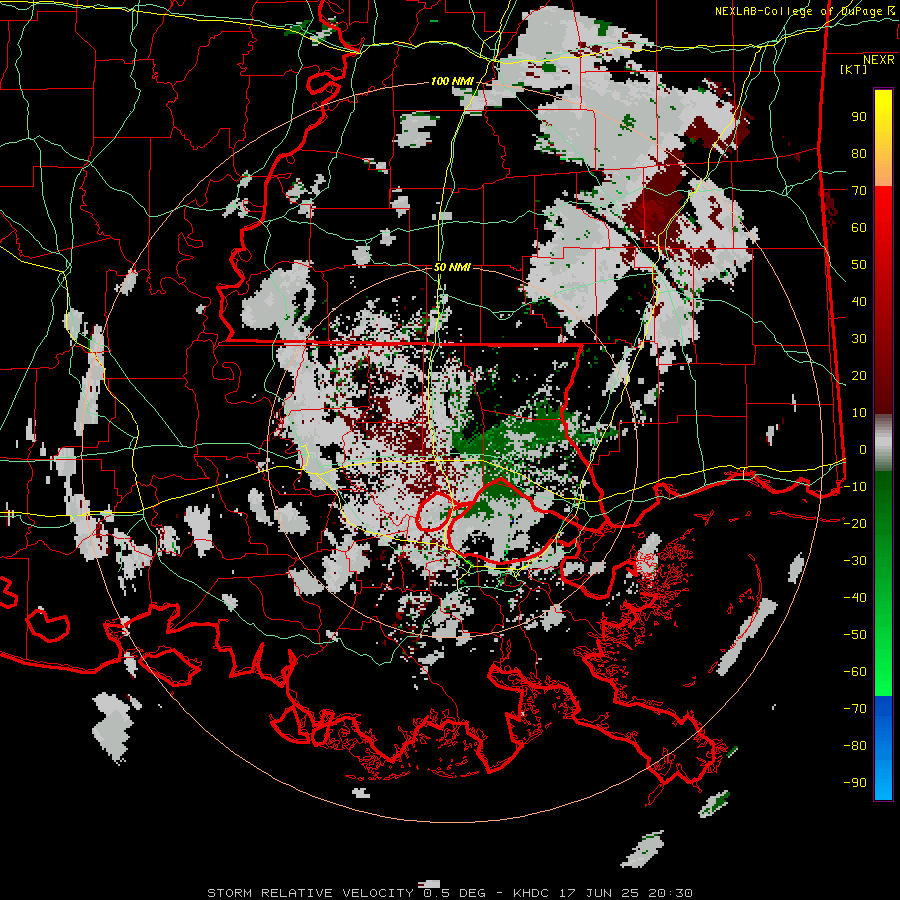Image resolution: width=900 pixels, height=900 pixels.
Task: Click the STORM RELATIVE VELOCITY caption text
Action: click(x=310, y=893)
